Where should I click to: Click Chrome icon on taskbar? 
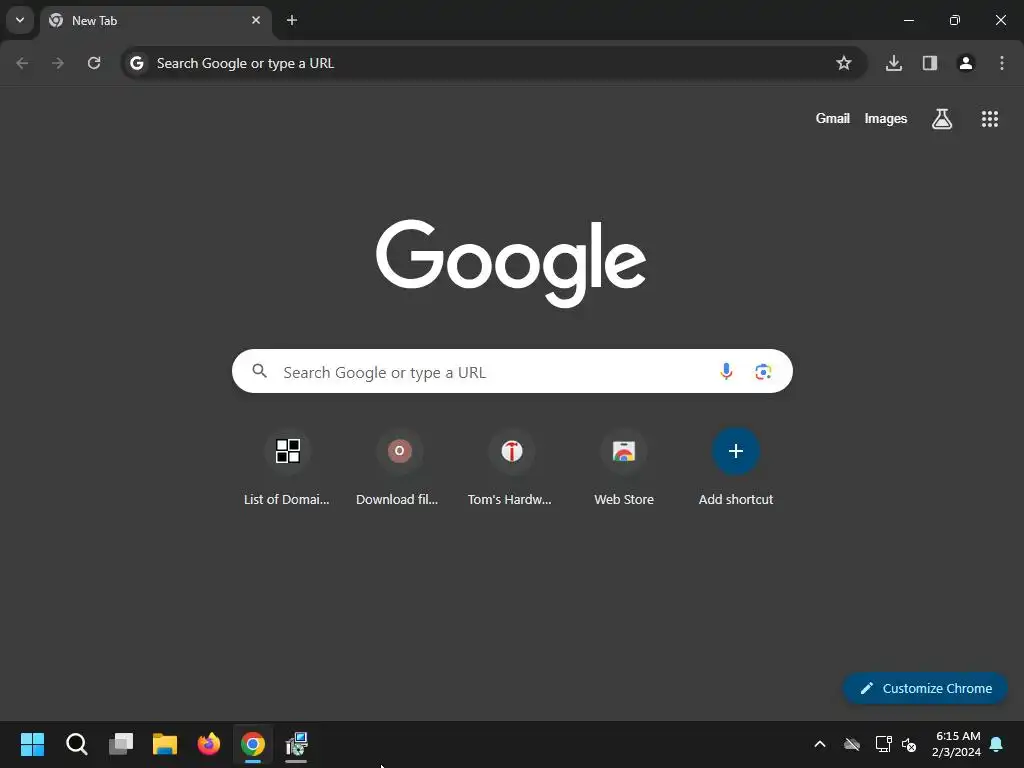pos(253,744)
